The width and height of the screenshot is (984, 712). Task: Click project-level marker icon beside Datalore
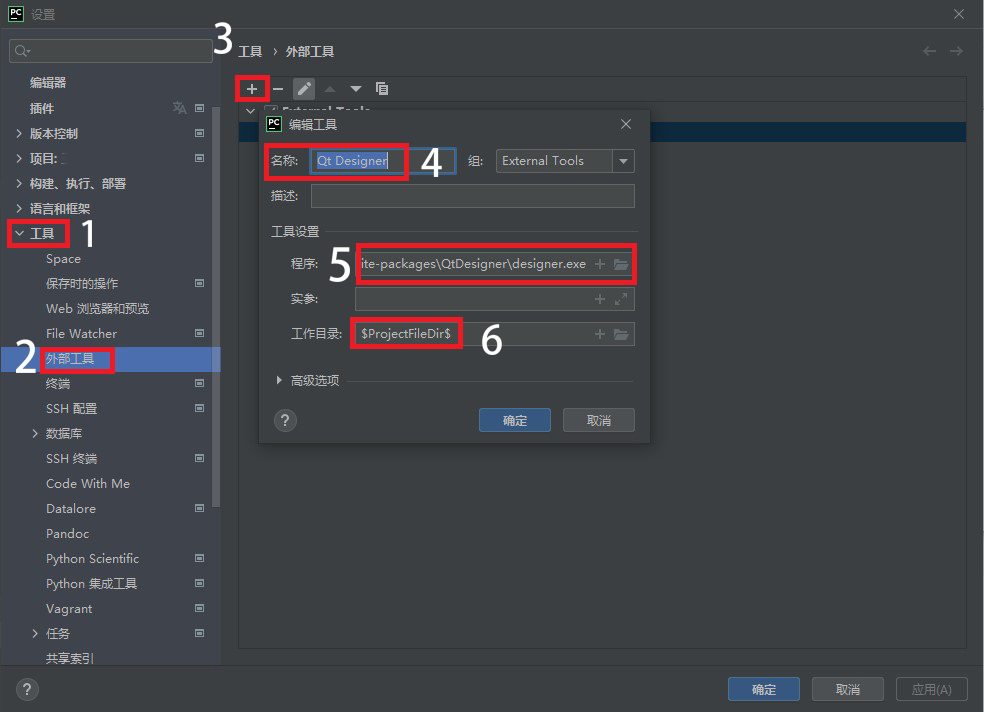pyautogui.click(x=200, y=509)
